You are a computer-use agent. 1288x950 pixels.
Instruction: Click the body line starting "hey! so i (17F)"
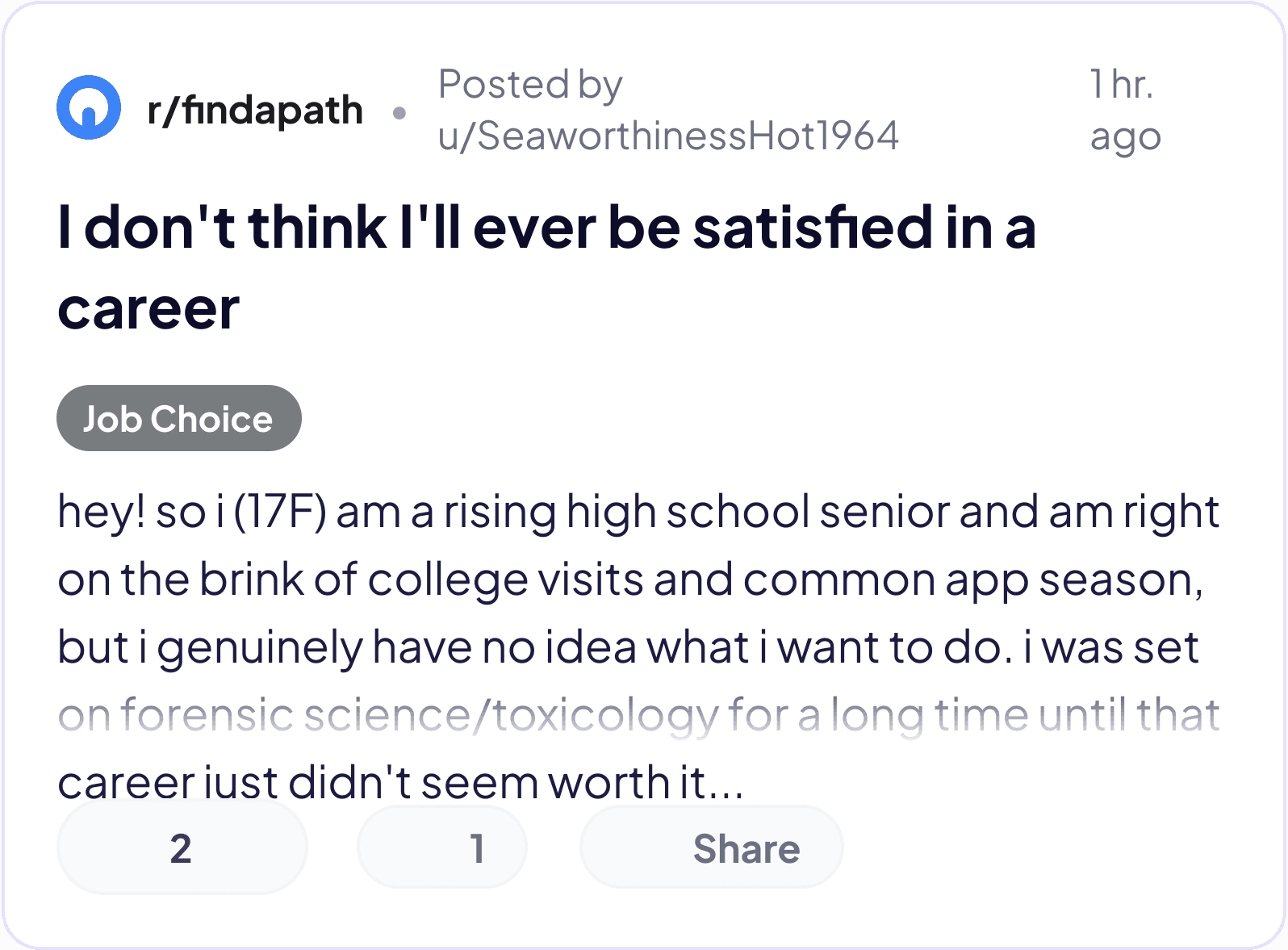(x=638, y=512)
